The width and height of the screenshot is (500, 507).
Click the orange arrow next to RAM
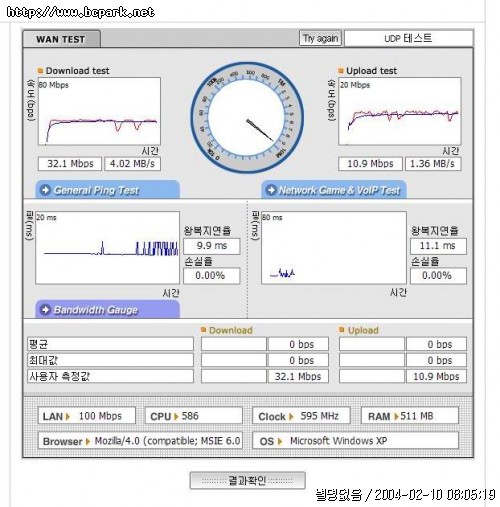396,416
